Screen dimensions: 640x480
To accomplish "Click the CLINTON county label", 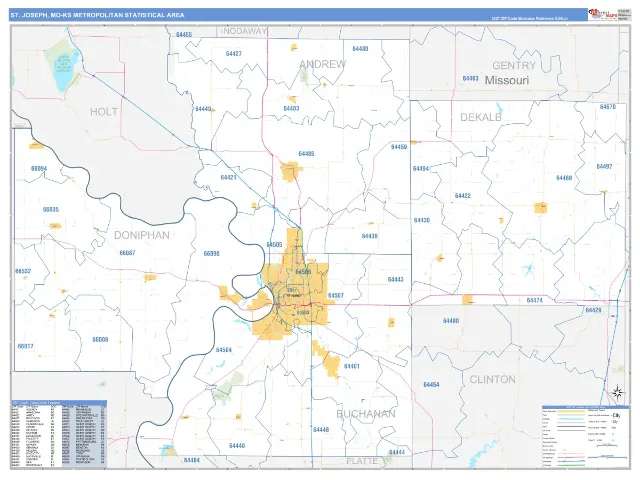I will [493, 380].
